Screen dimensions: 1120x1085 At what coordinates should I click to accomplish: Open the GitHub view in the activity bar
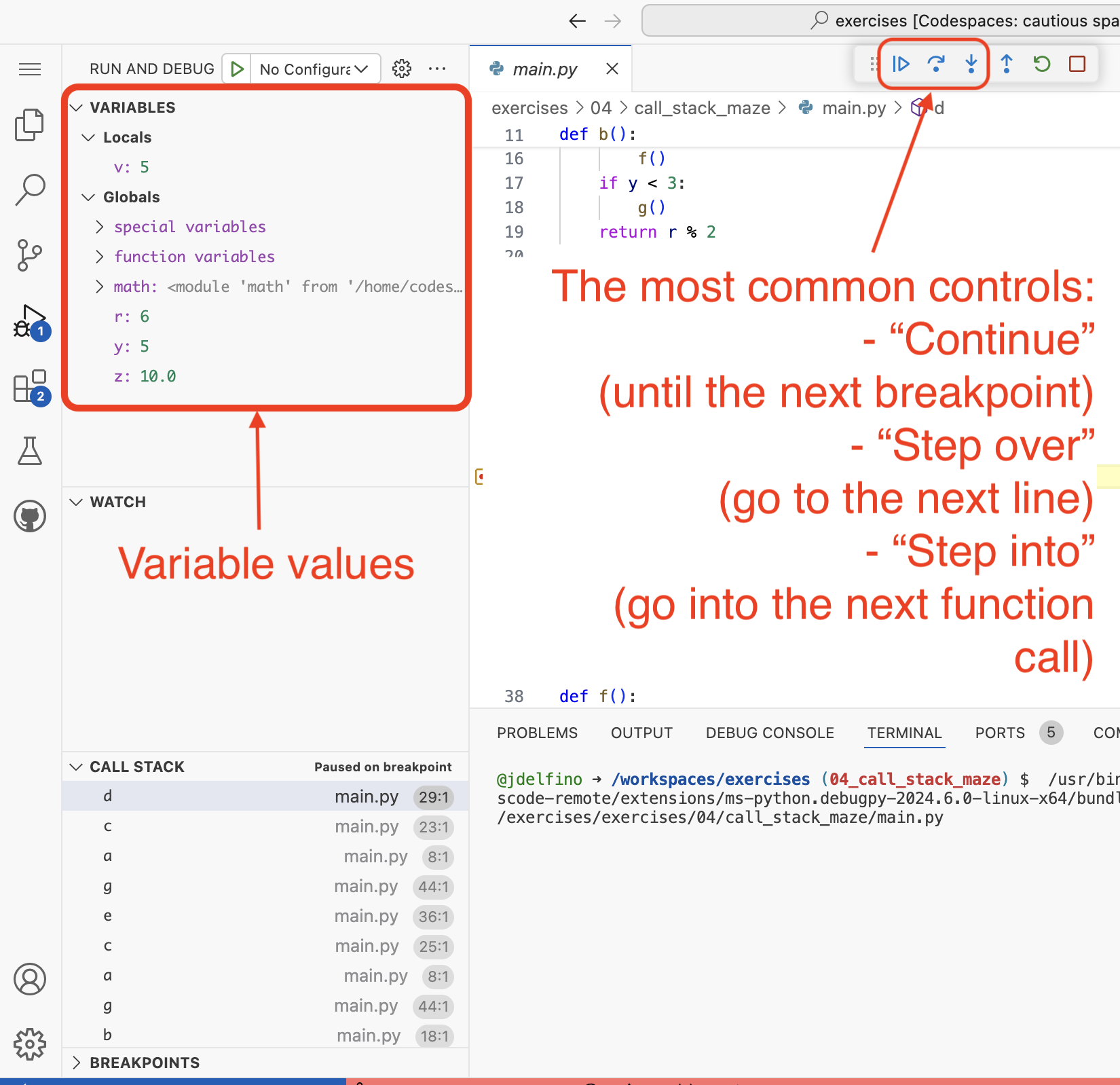click(30, 516)
